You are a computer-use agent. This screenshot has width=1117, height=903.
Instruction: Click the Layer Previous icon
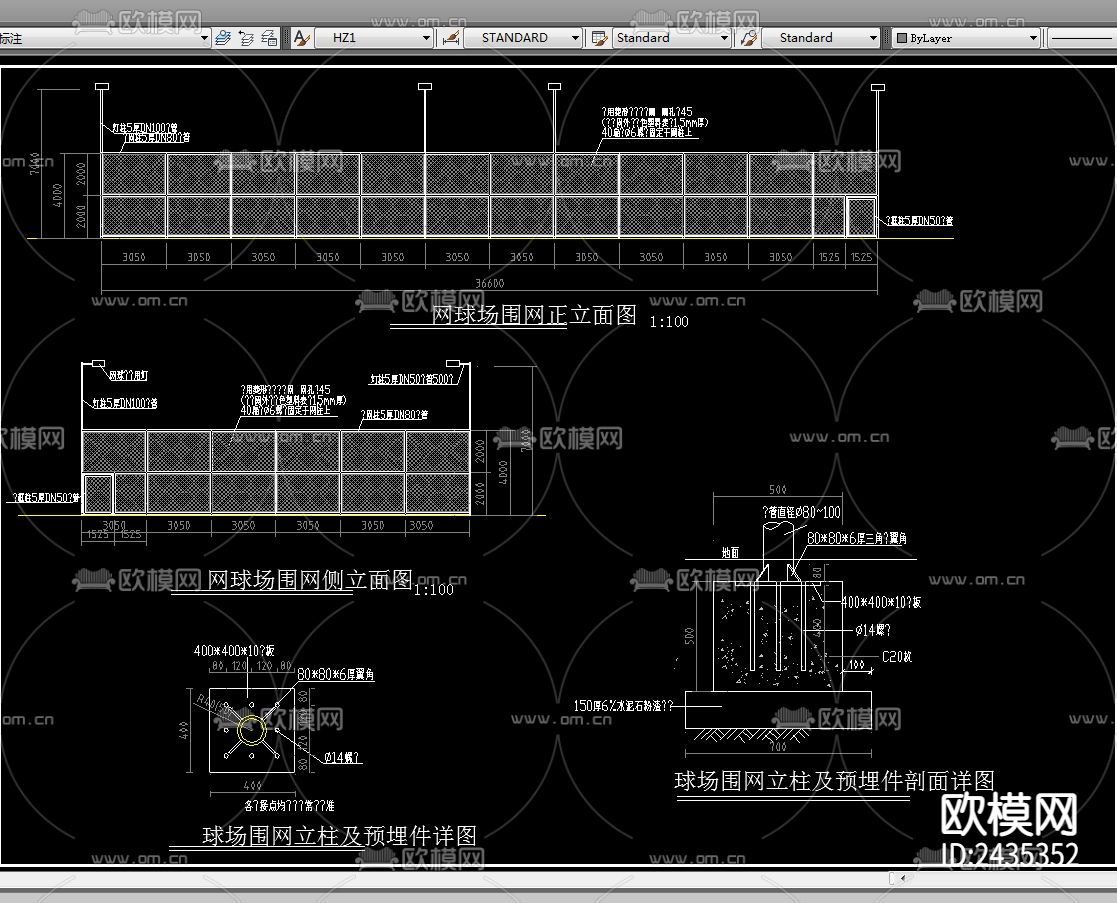click(246, 38)
